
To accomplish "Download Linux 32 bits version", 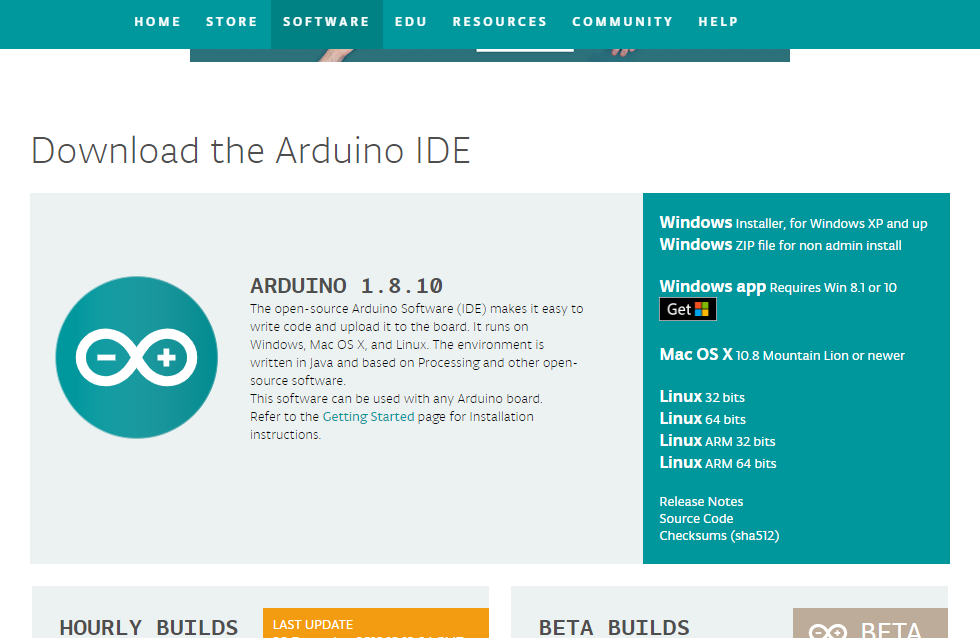I will 702,397.
